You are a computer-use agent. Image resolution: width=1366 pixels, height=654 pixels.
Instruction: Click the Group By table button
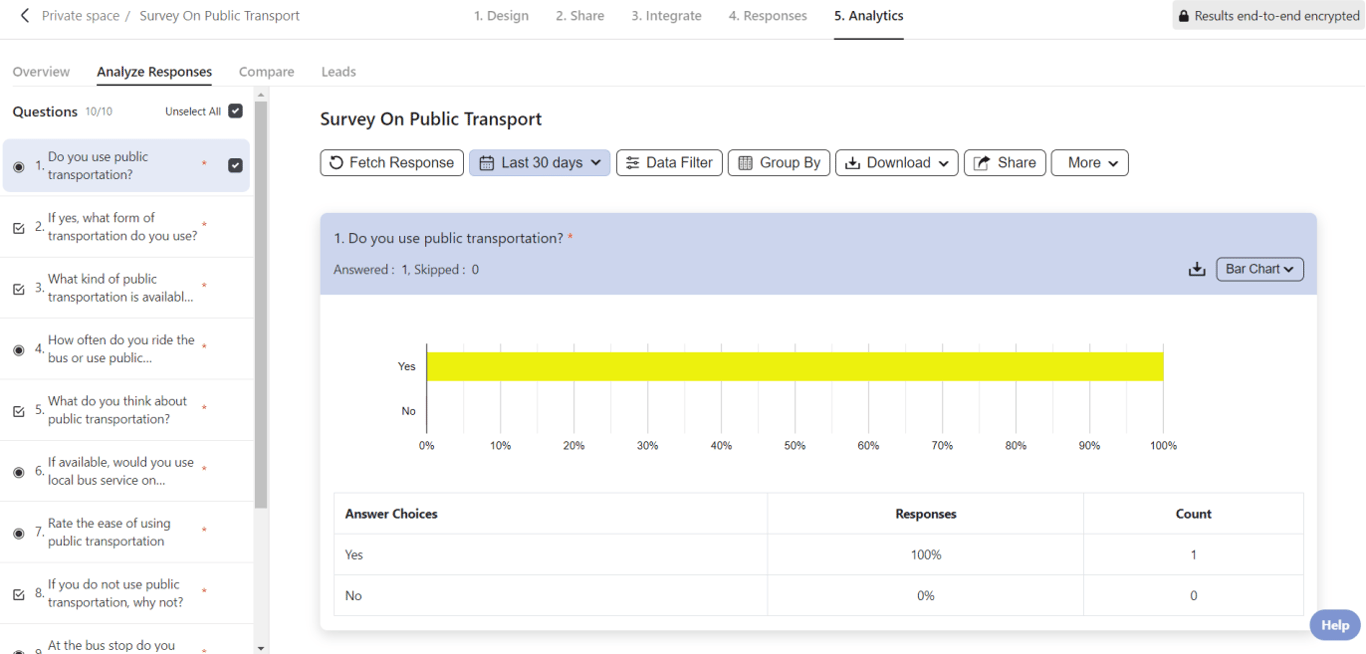779,163
